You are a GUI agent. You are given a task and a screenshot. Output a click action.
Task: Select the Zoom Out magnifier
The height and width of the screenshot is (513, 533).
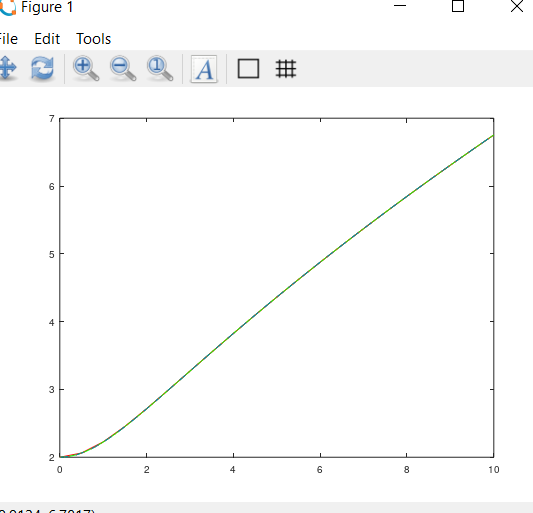123,69
